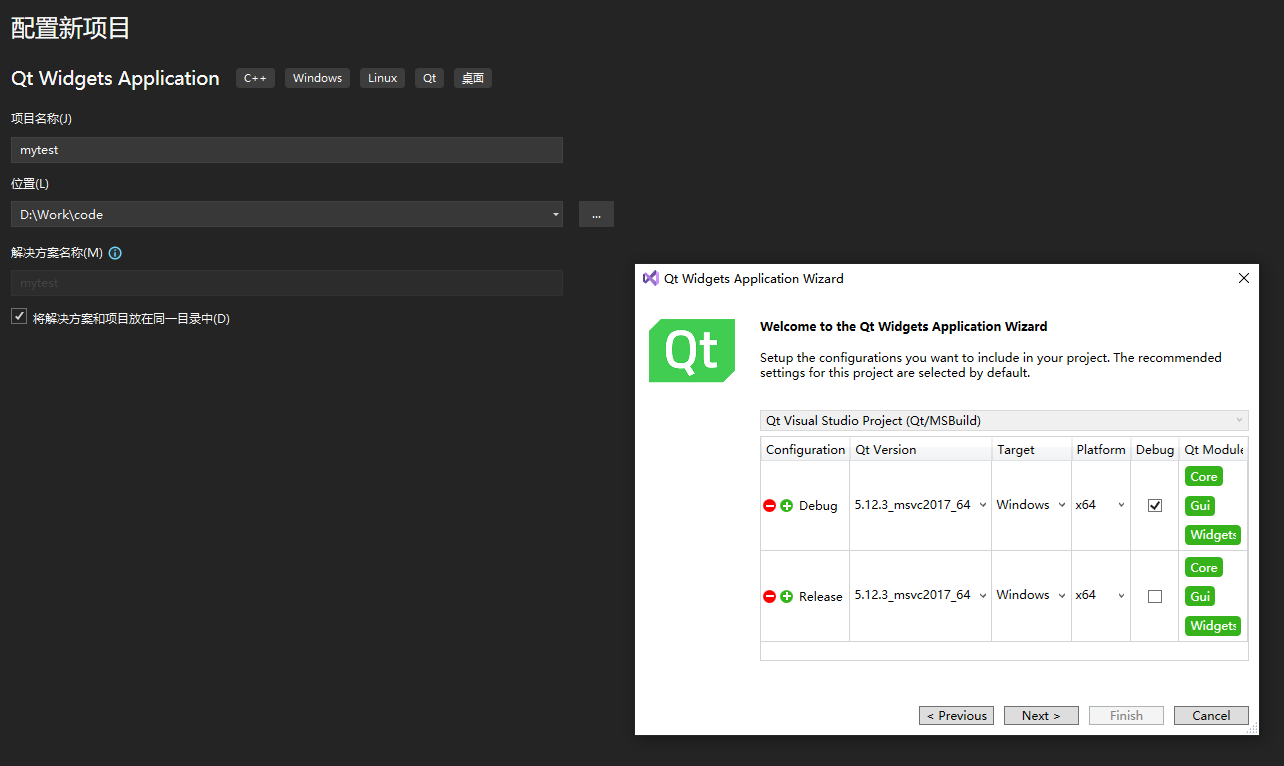Click the Release configuration name cell
1284x766 pixels.
[x=820, y=596]
